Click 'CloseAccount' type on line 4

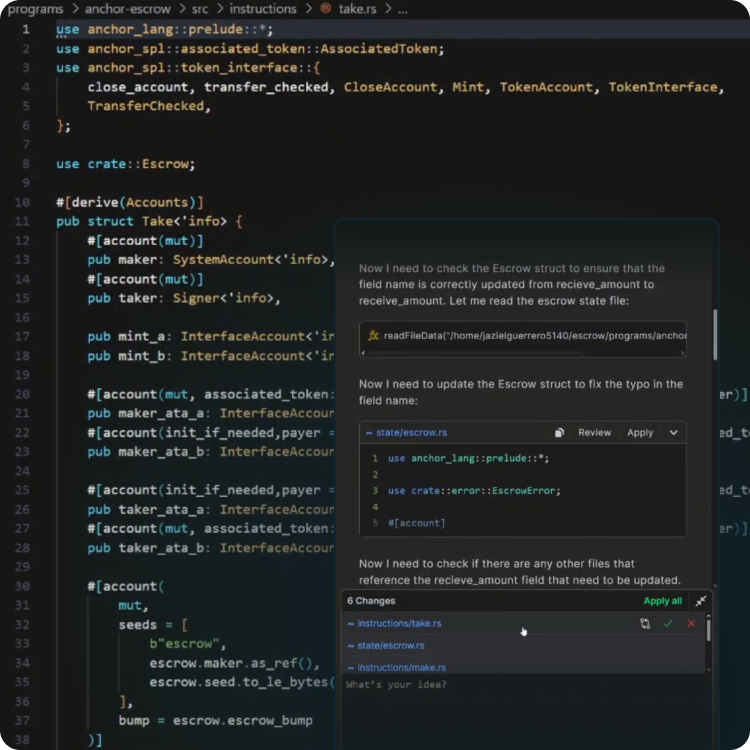pyautogui.click(x=390, y=87)
